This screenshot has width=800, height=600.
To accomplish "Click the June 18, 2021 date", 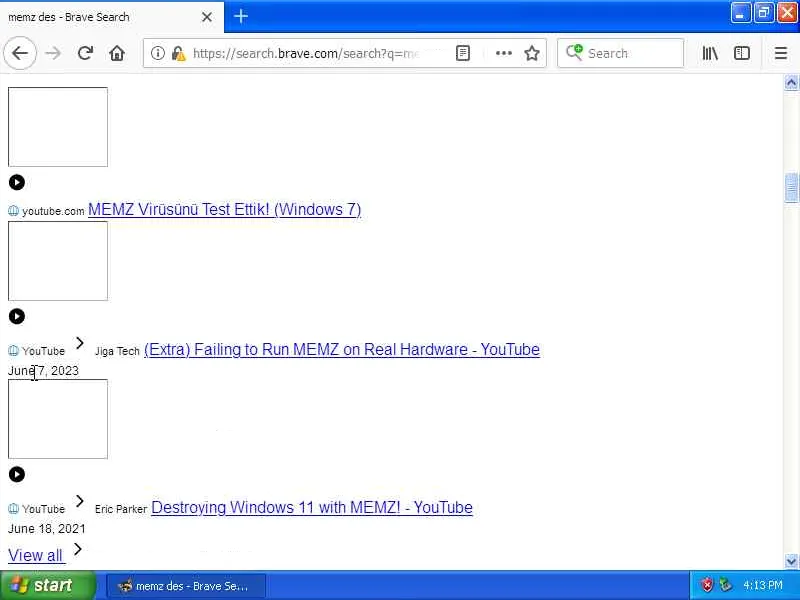I will point(46,529).
